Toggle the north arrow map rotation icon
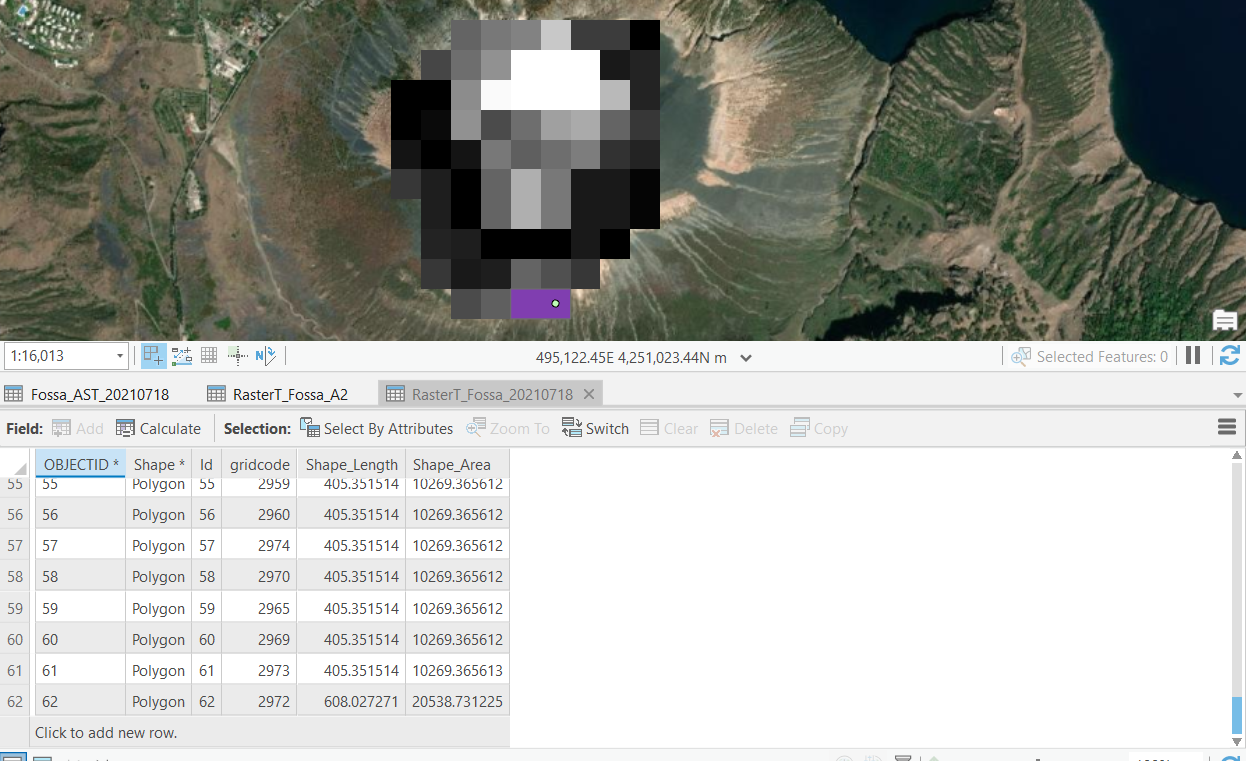The height and width of the screenshot is (761, 1246). pyautogui.click(x=265, y=355)
